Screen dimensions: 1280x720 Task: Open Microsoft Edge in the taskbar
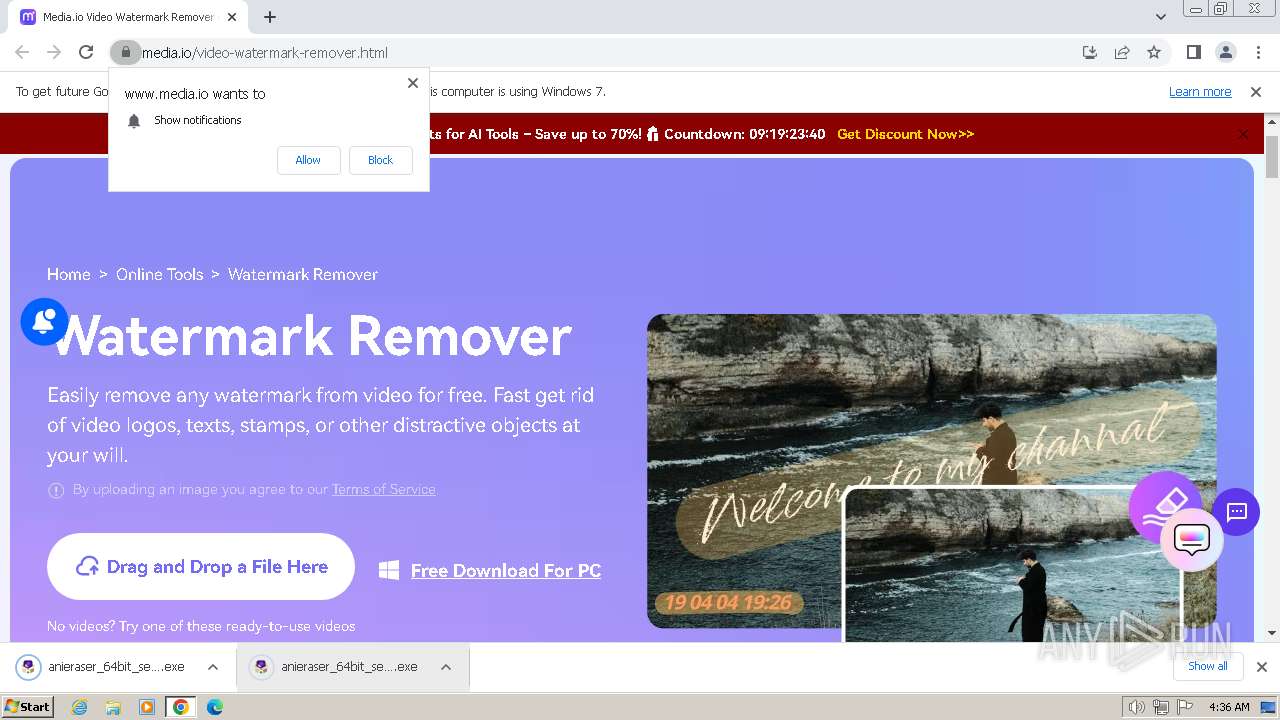[x=214, y=707]
